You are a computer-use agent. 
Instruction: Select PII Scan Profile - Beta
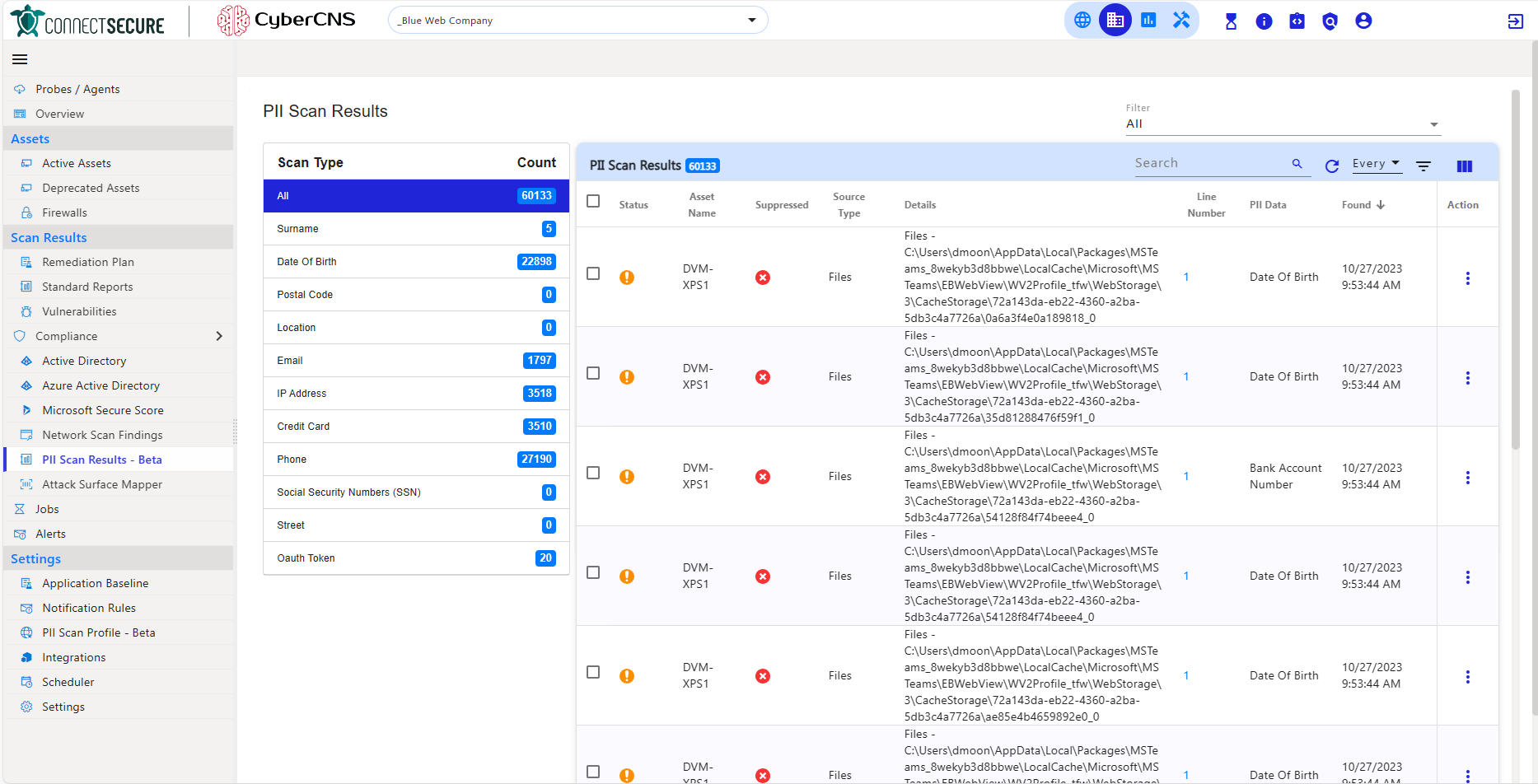(x=98, y=632)
